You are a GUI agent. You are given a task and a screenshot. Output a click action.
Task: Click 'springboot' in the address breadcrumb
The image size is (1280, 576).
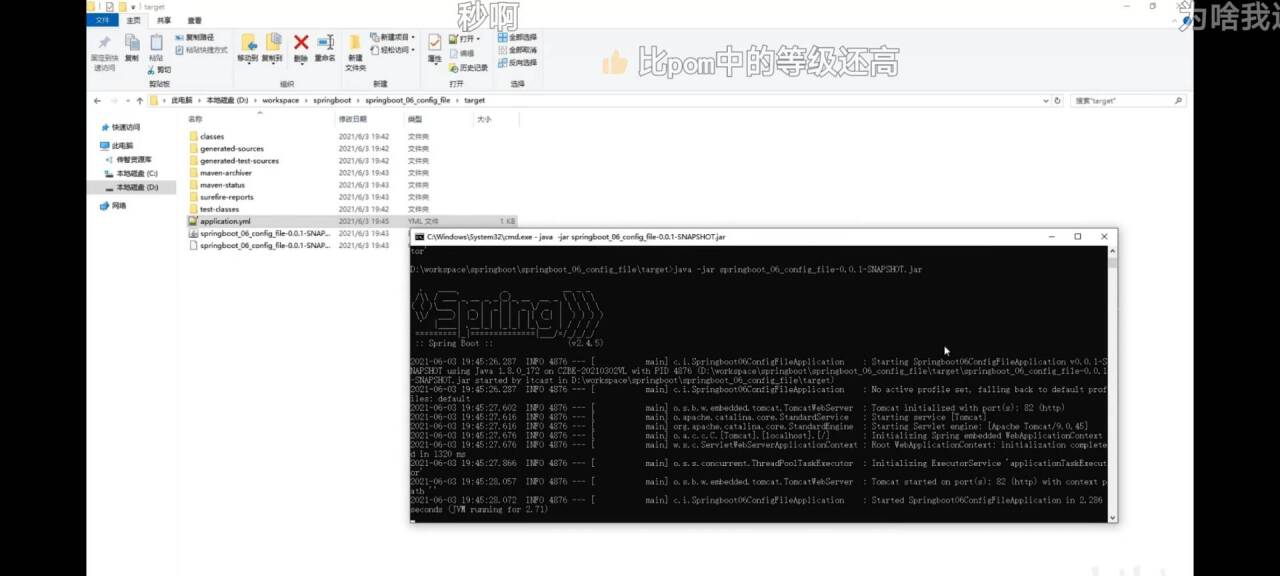333,100
